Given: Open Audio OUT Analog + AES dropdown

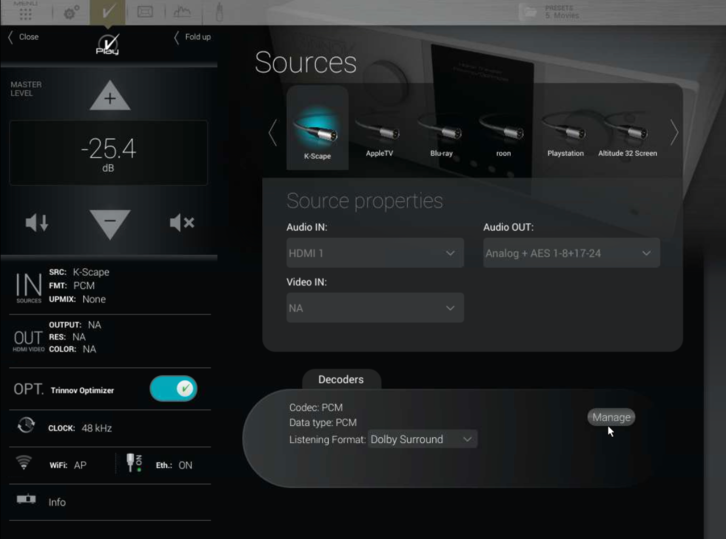Looking at the screenshot, I should 571,253.
